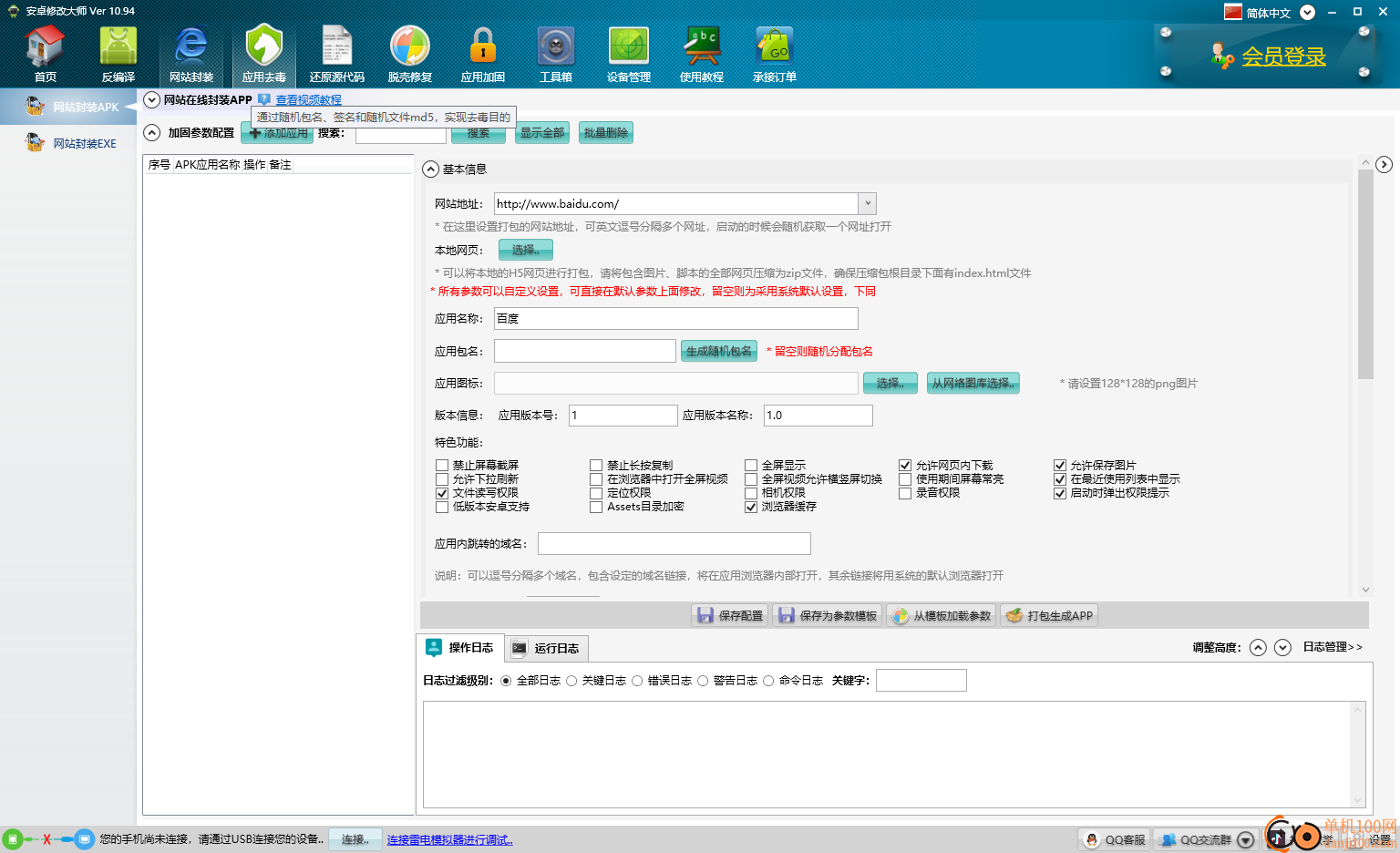The height and width of the screenshot is (853, 1400).
Task: Select the 网站封装 toolbar icon
Action: coord(191,55)
